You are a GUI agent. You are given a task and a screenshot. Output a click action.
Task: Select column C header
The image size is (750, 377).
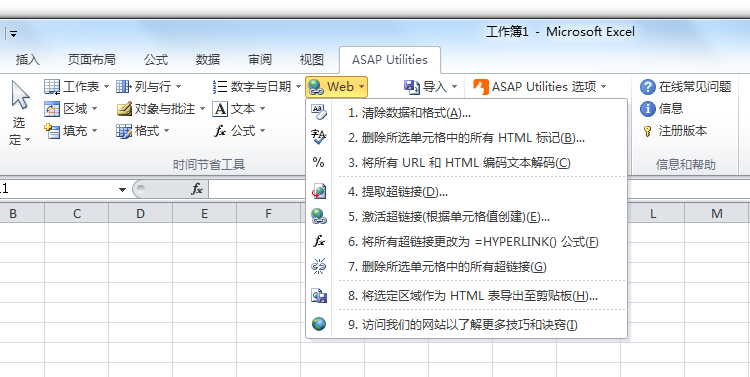pos(77,213)
